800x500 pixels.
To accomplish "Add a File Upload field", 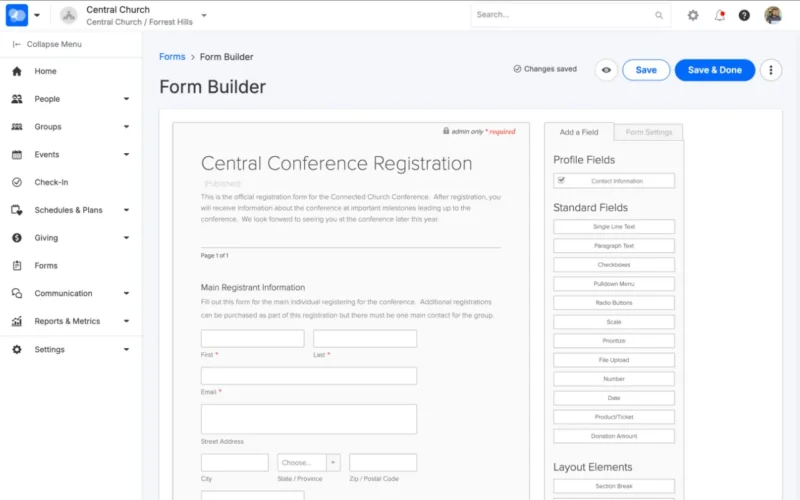I will (614, 360).
